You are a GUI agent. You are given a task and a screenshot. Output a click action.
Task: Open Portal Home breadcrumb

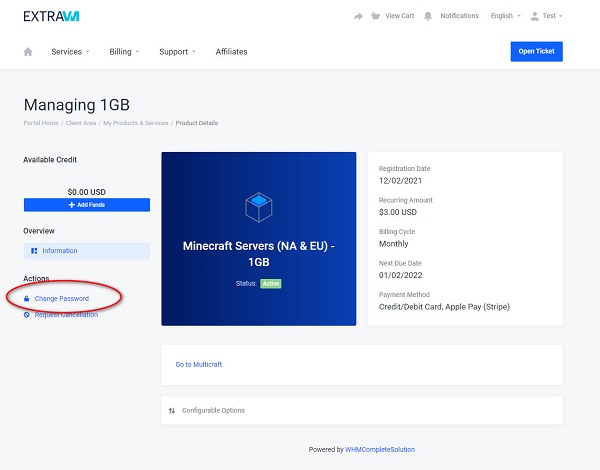[x=41, y=123]
